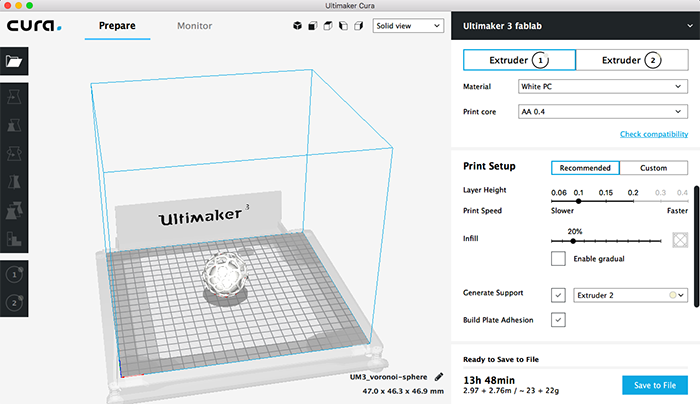Image resolution: width=700 pixels, height=404 pixels.
Task: Open the Print core dropdown AA 0.4
Action: pyautogui.click(x=603, y=112)
